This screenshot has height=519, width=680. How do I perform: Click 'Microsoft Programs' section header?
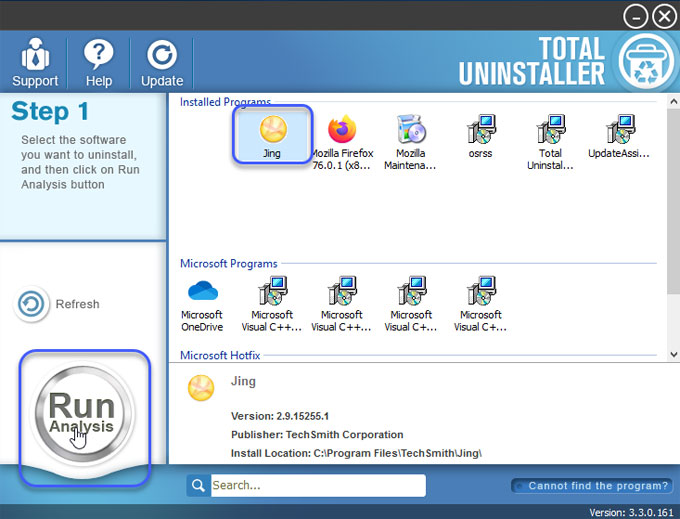click(x=229, y=264)
